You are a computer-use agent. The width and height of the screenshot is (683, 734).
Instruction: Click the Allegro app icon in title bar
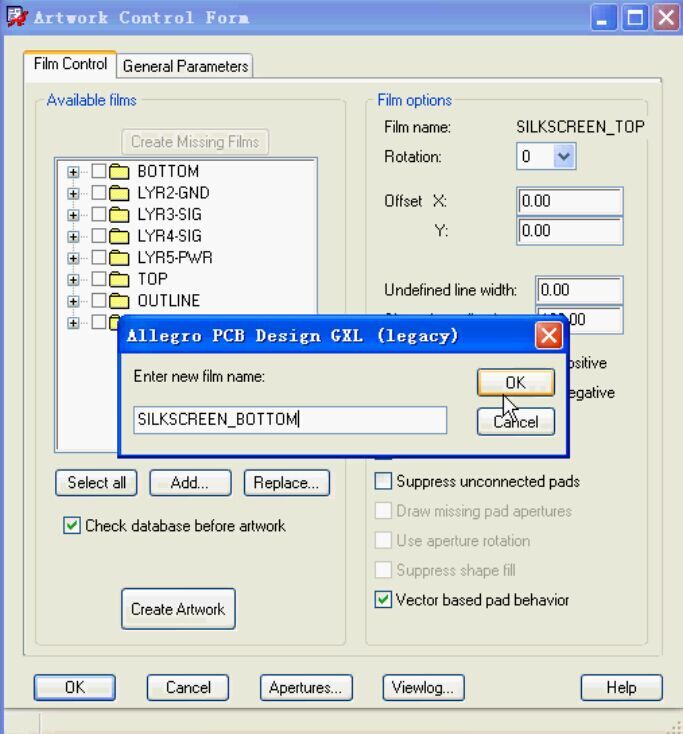(x=16, y=17)
